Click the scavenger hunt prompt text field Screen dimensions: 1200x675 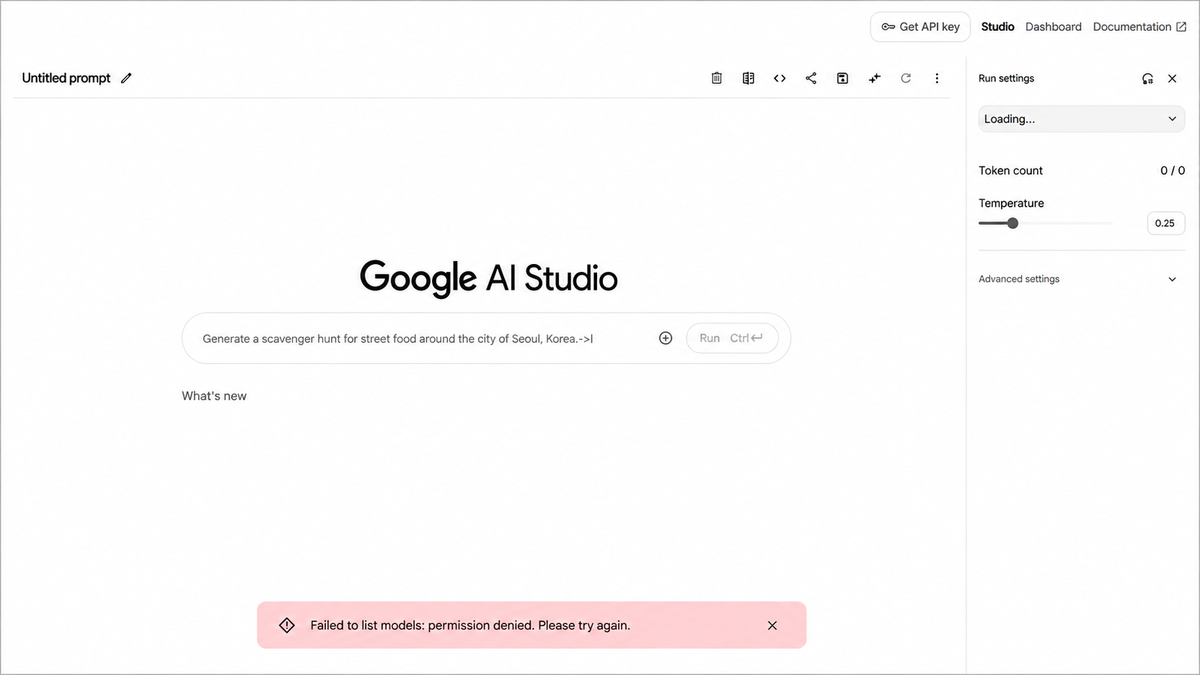(x=421, y=338)
